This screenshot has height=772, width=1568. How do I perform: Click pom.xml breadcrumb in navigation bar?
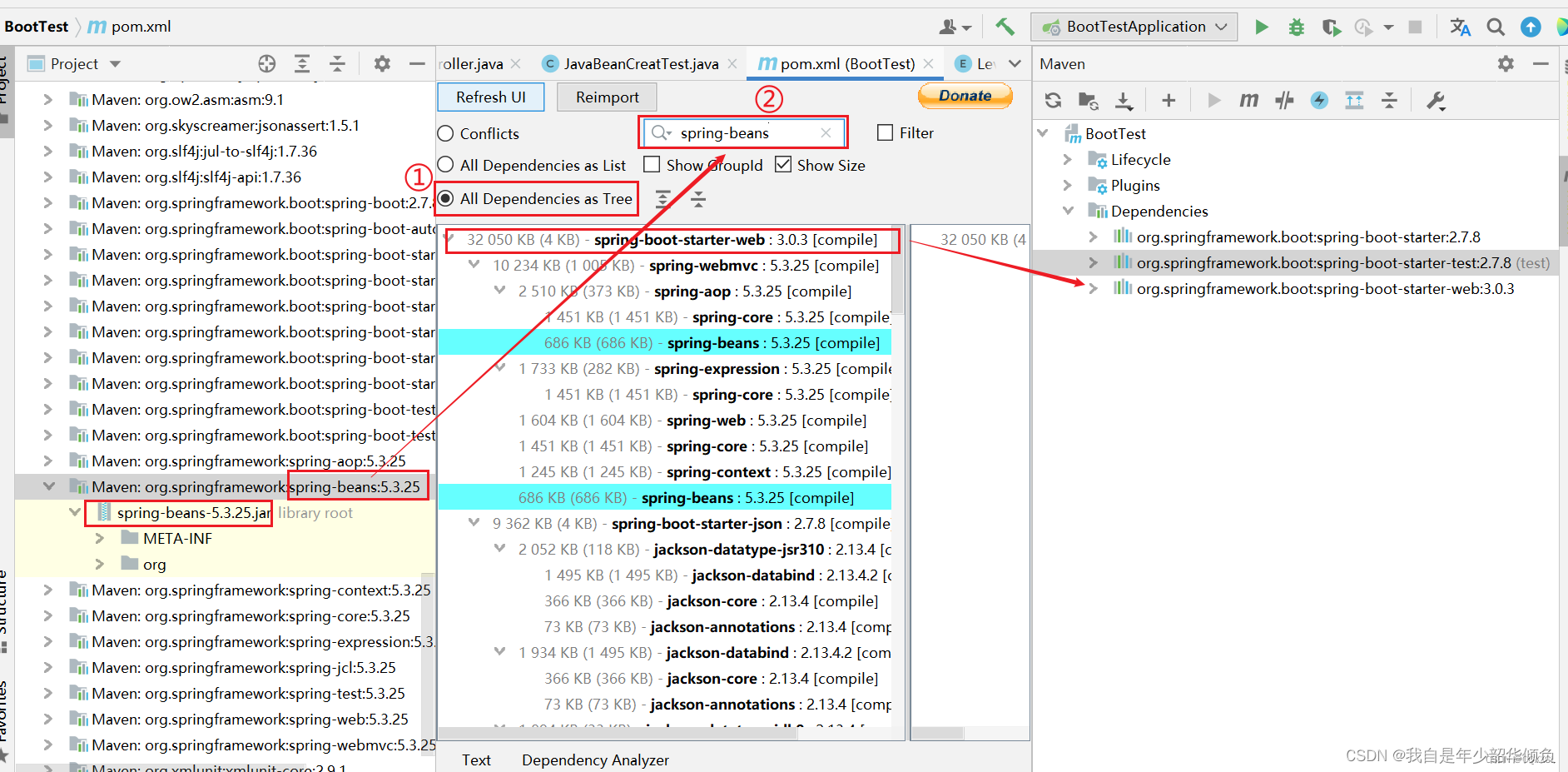pos(129,27)
